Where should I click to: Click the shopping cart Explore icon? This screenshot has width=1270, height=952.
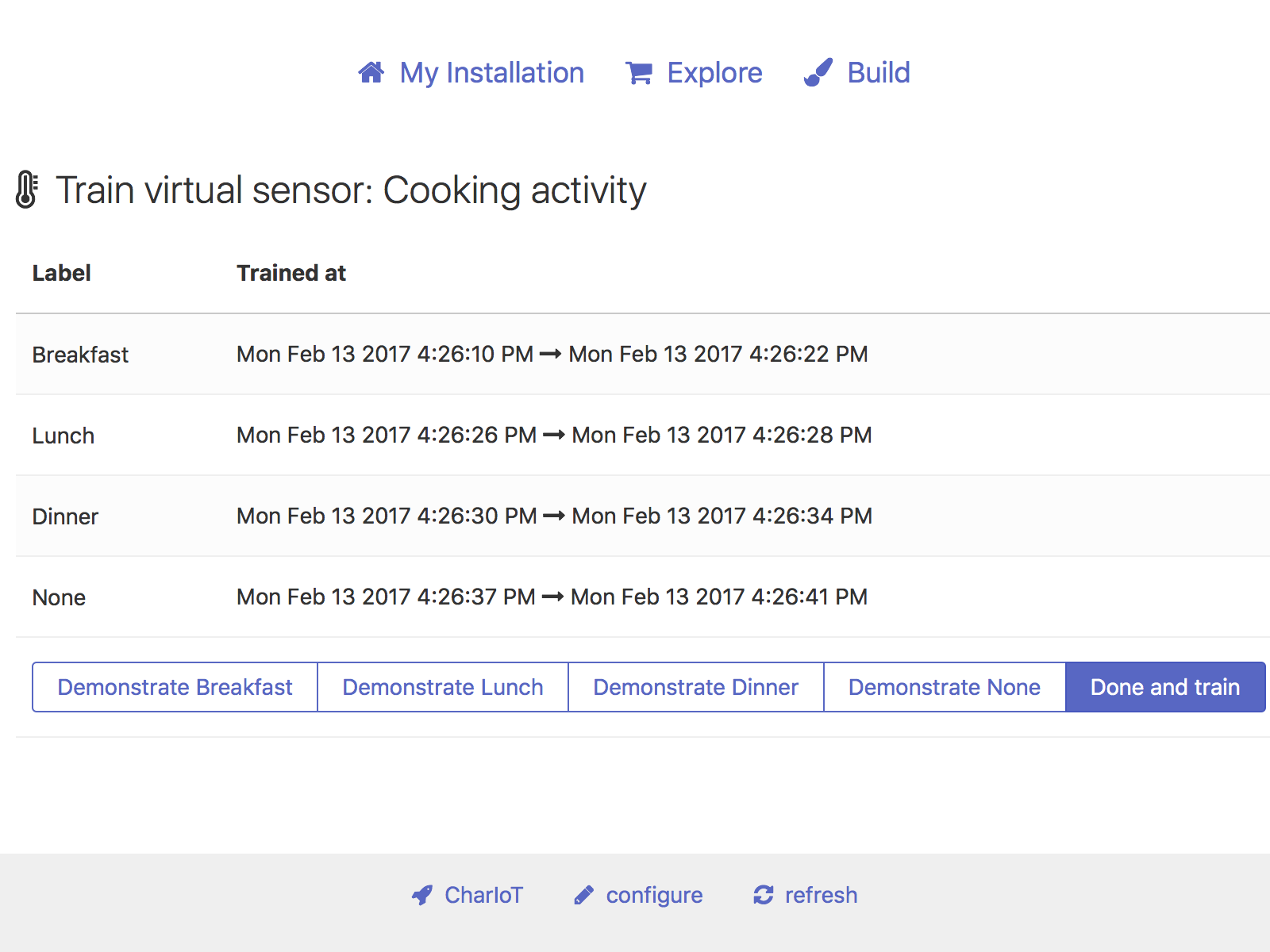coord(639,73)
